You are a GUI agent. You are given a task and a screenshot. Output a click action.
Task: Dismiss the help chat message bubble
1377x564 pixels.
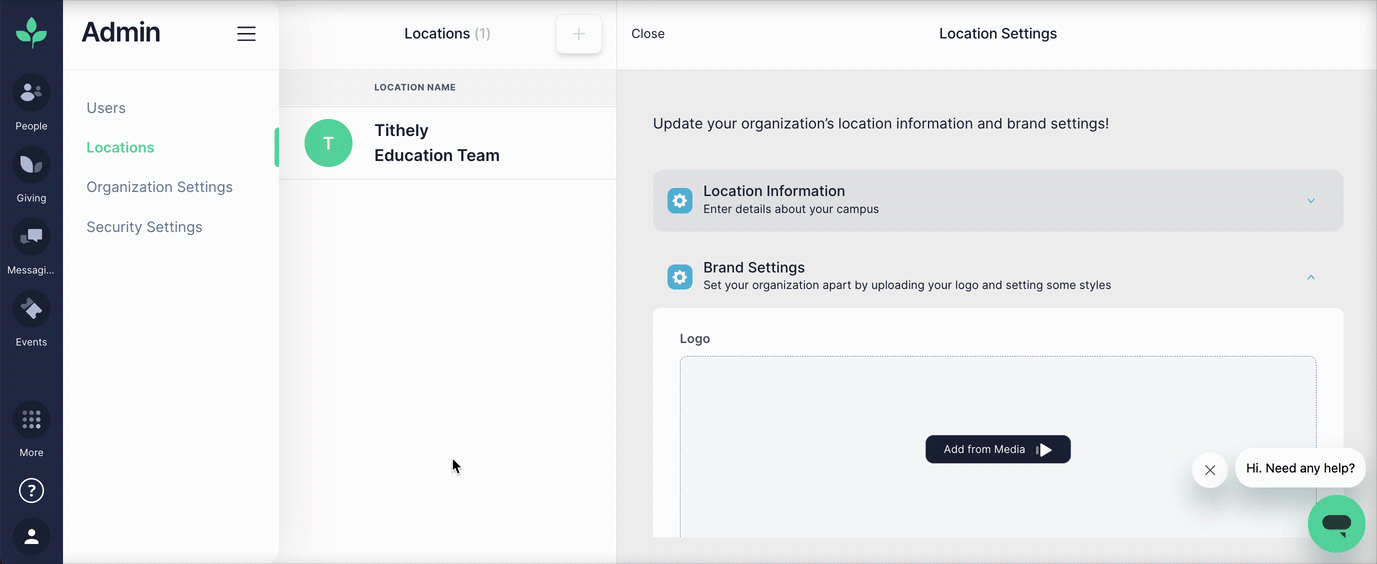coord(1210,469)
